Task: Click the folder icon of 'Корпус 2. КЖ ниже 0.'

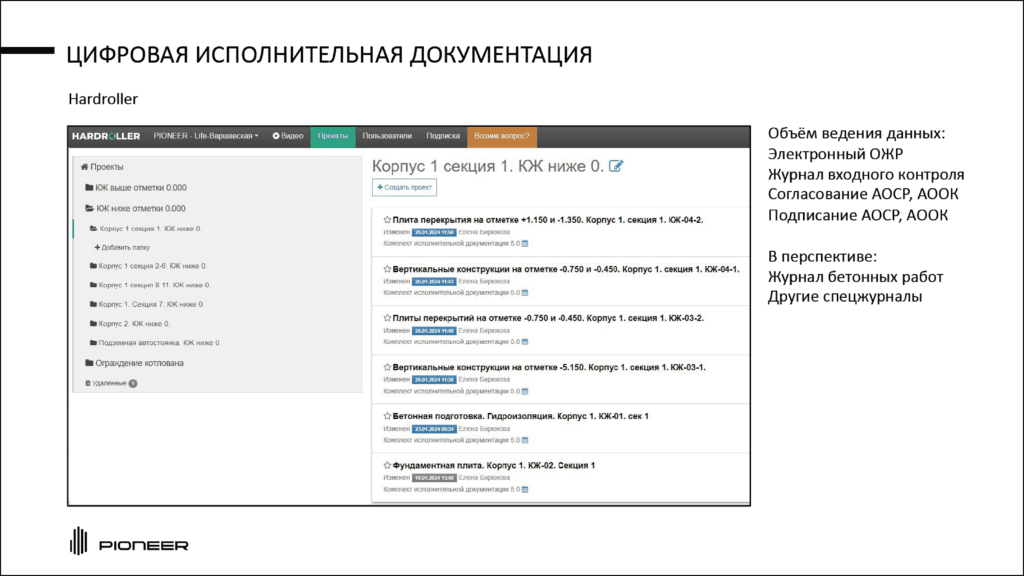Action: click(93, 323)
